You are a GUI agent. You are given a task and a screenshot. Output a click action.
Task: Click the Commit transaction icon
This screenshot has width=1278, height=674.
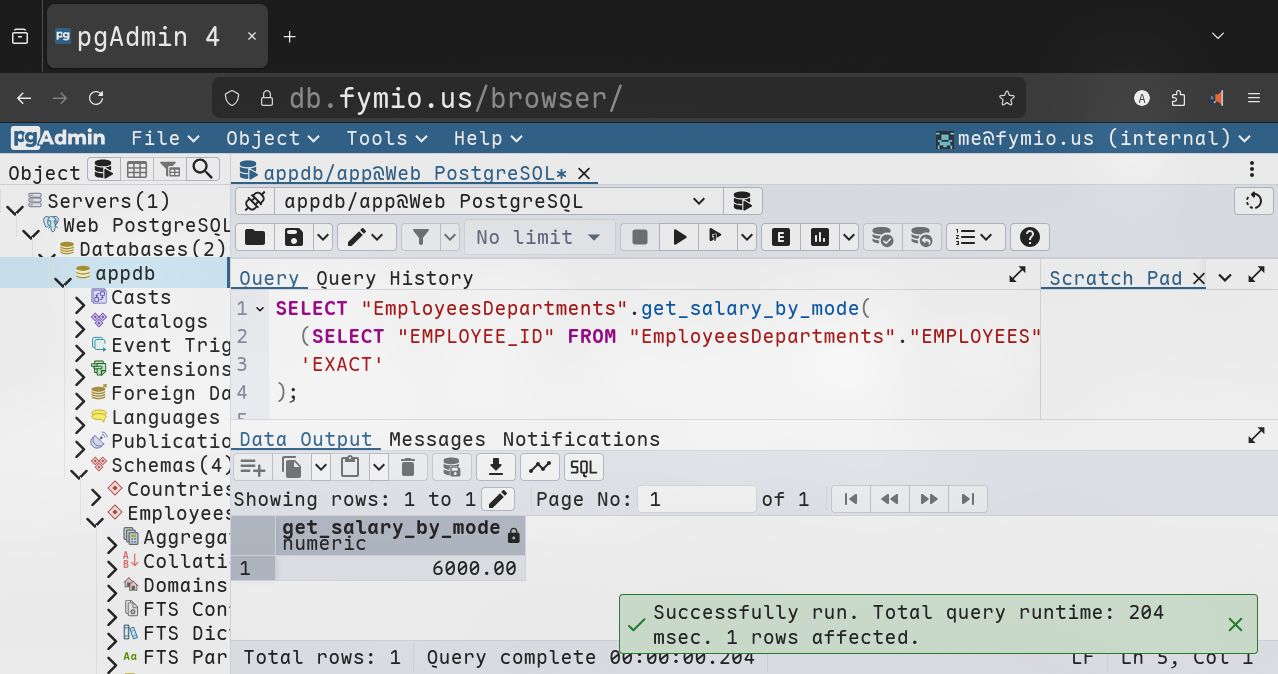pos(882,237)
